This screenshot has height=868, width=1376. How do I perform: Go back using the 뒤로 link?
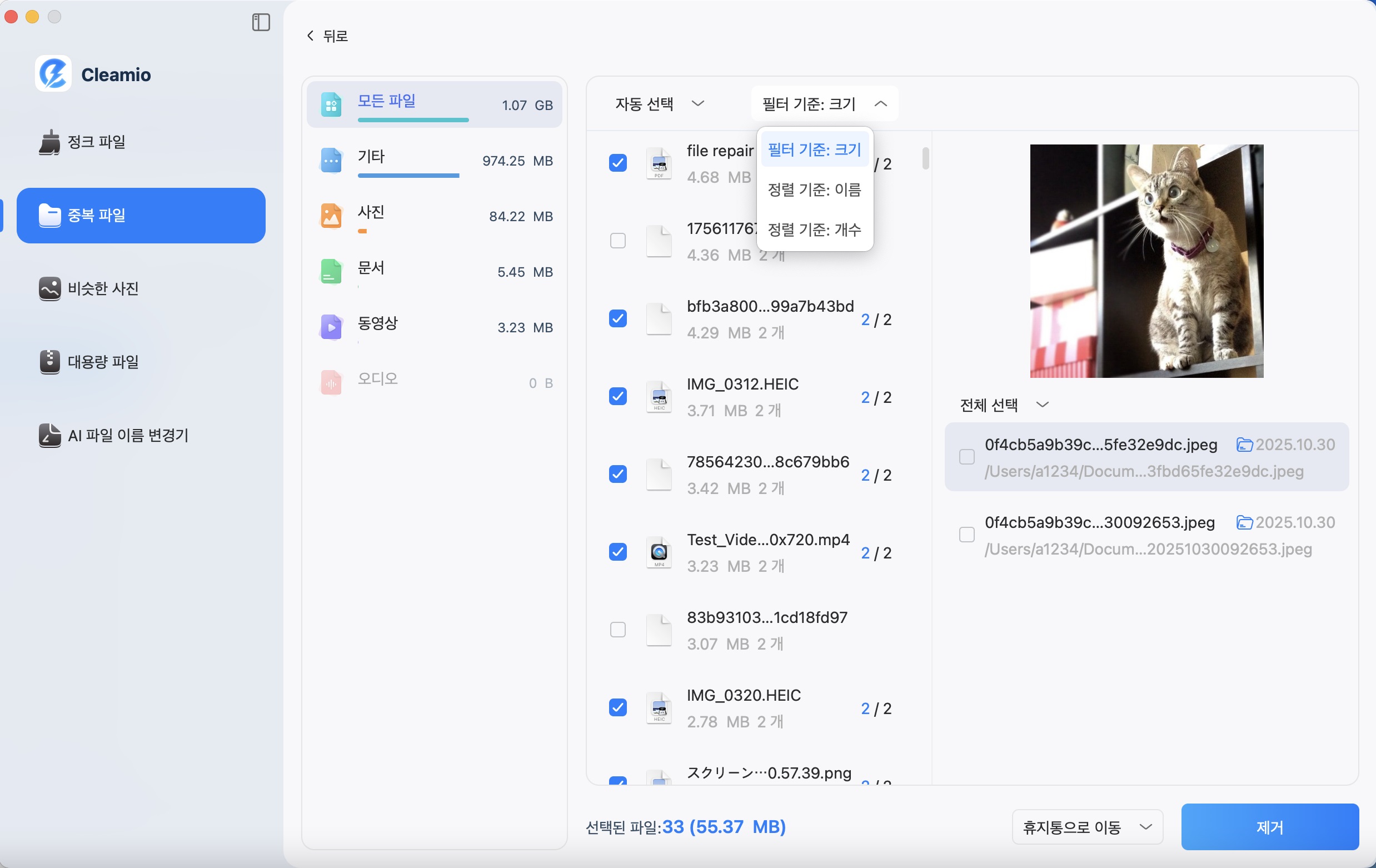coord(326,36)
